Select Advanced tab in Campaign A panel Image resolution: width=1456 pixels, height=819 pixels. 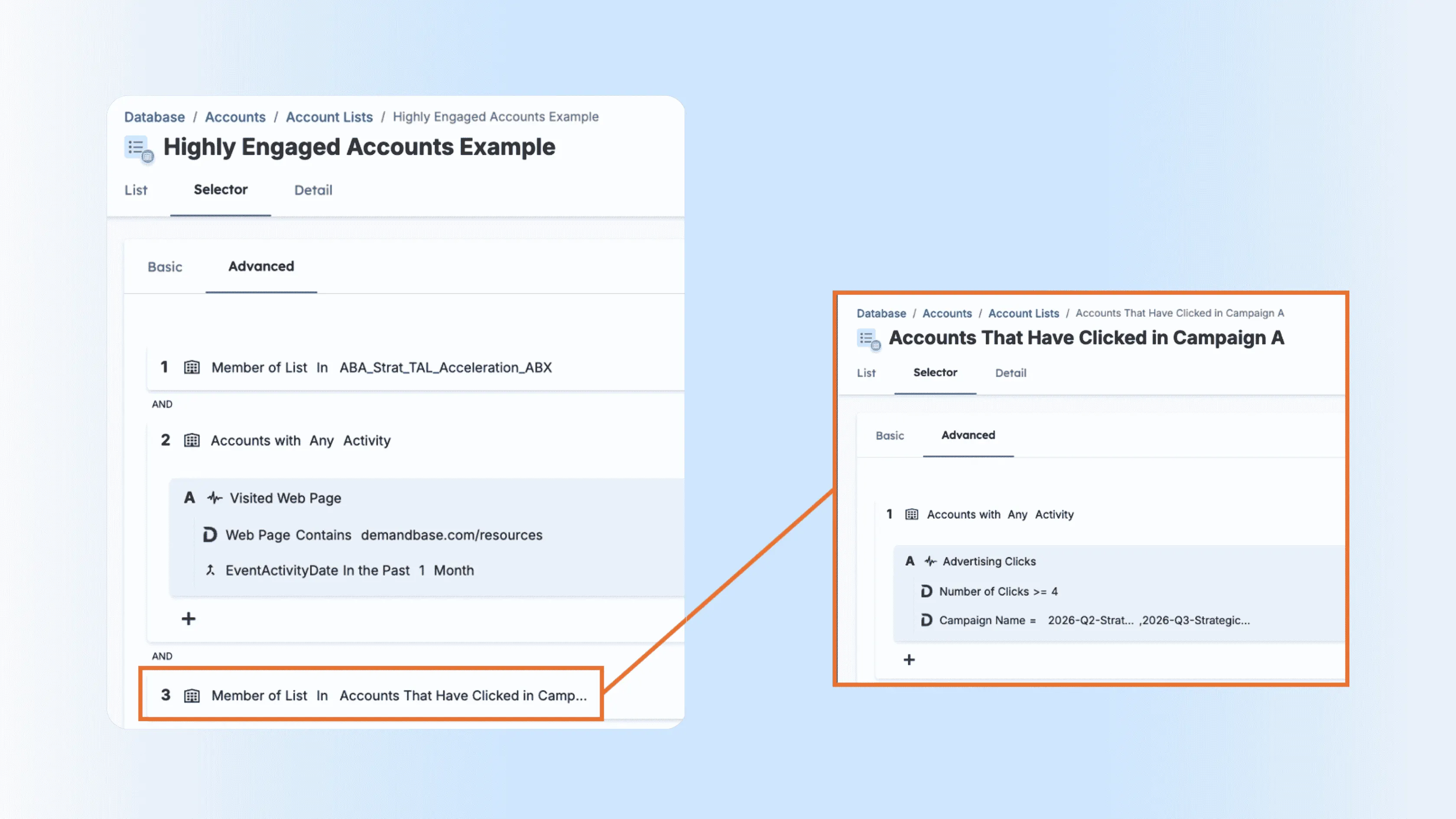click(968, 435)
